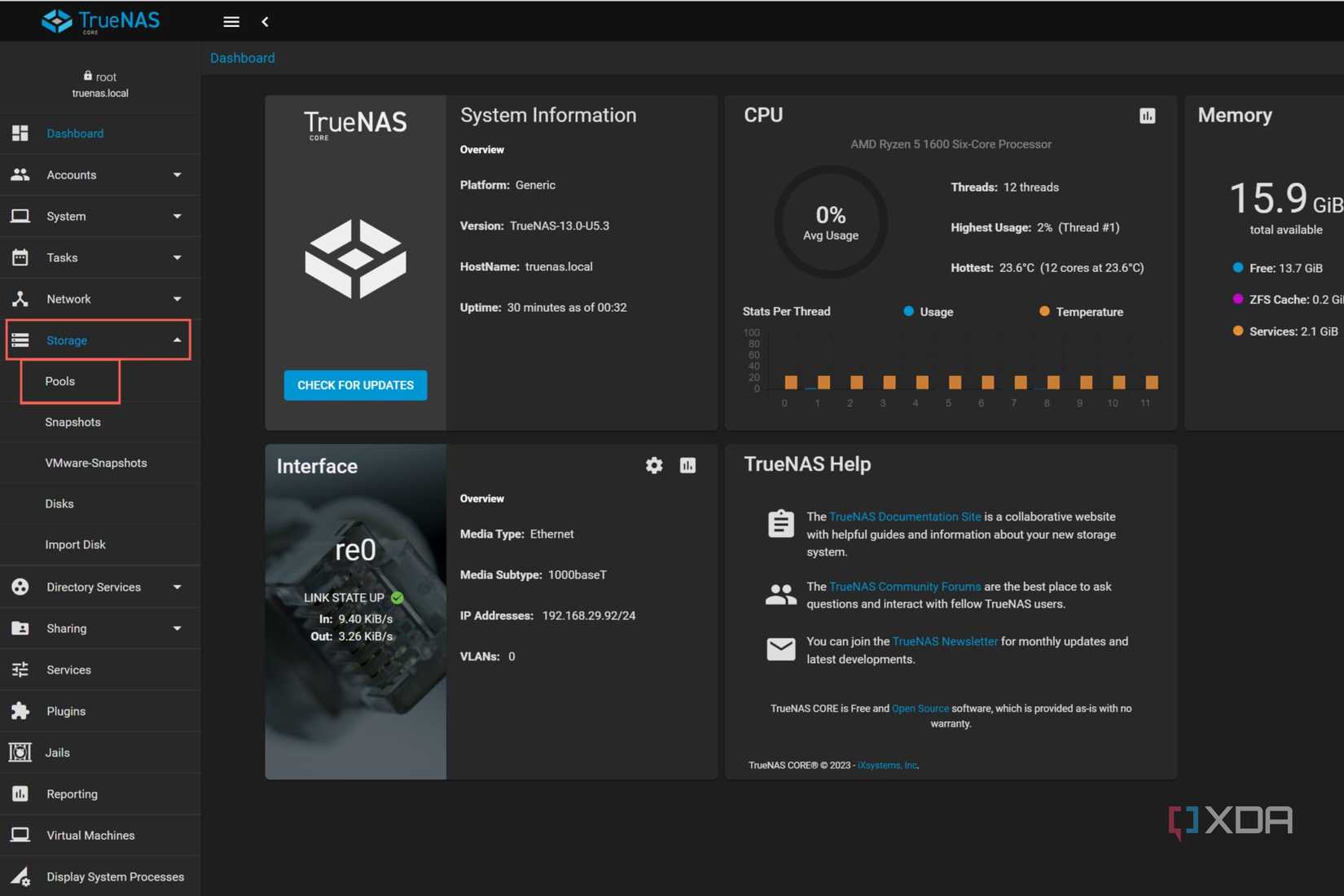Click the Free memory blue dot

point(1238,267)
